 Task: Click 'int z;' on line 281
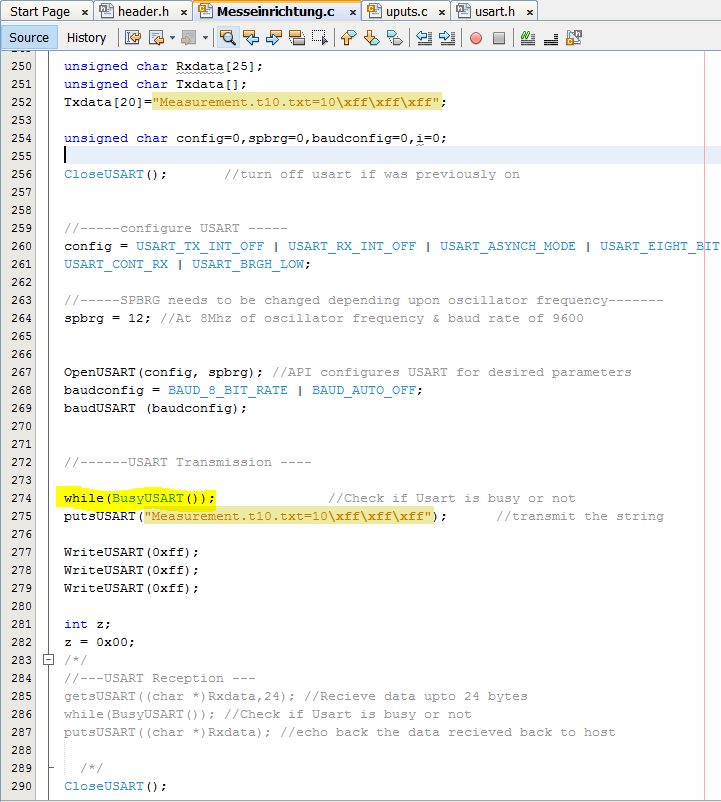[x=87, y=624]
